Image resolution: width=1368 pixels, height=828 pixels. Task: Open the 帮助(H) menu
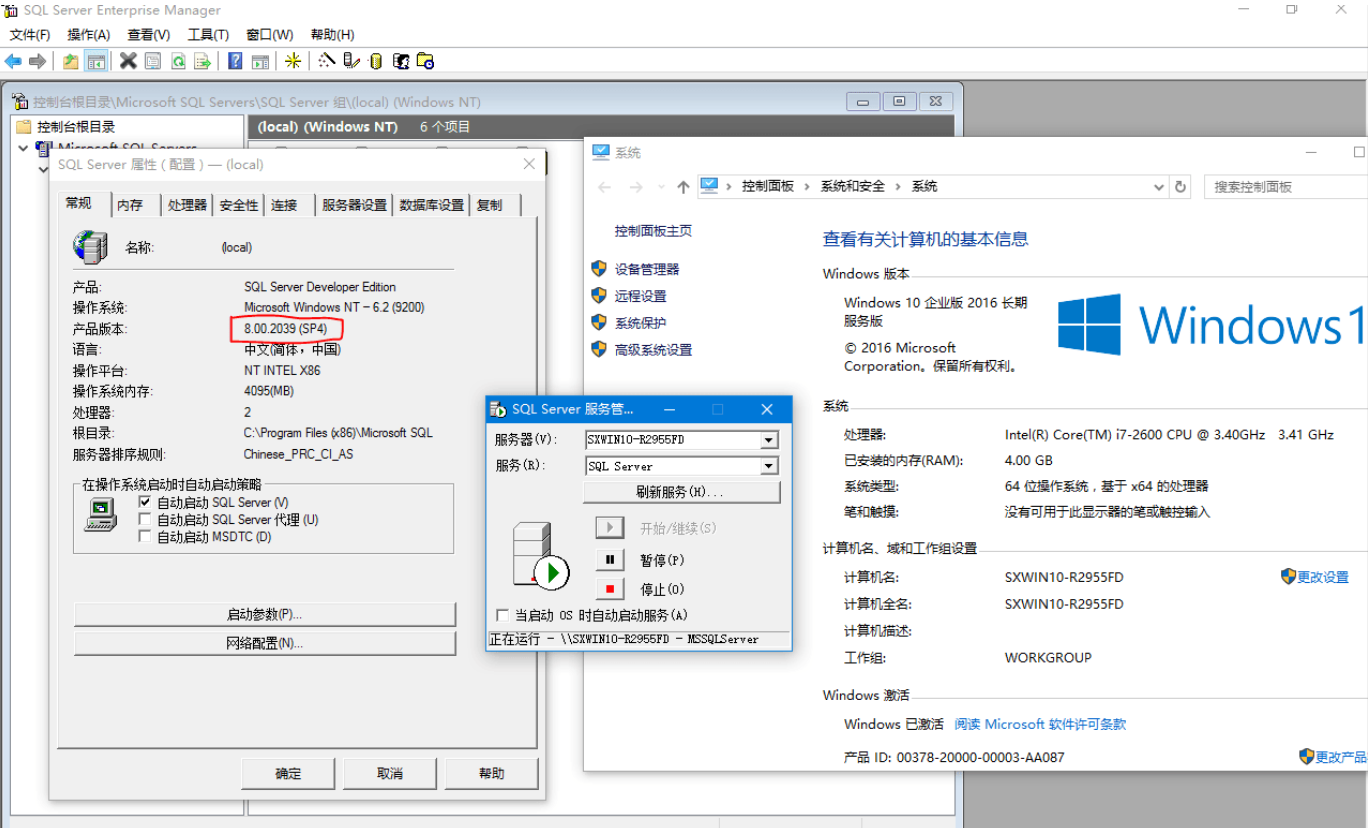click(333, 35)
